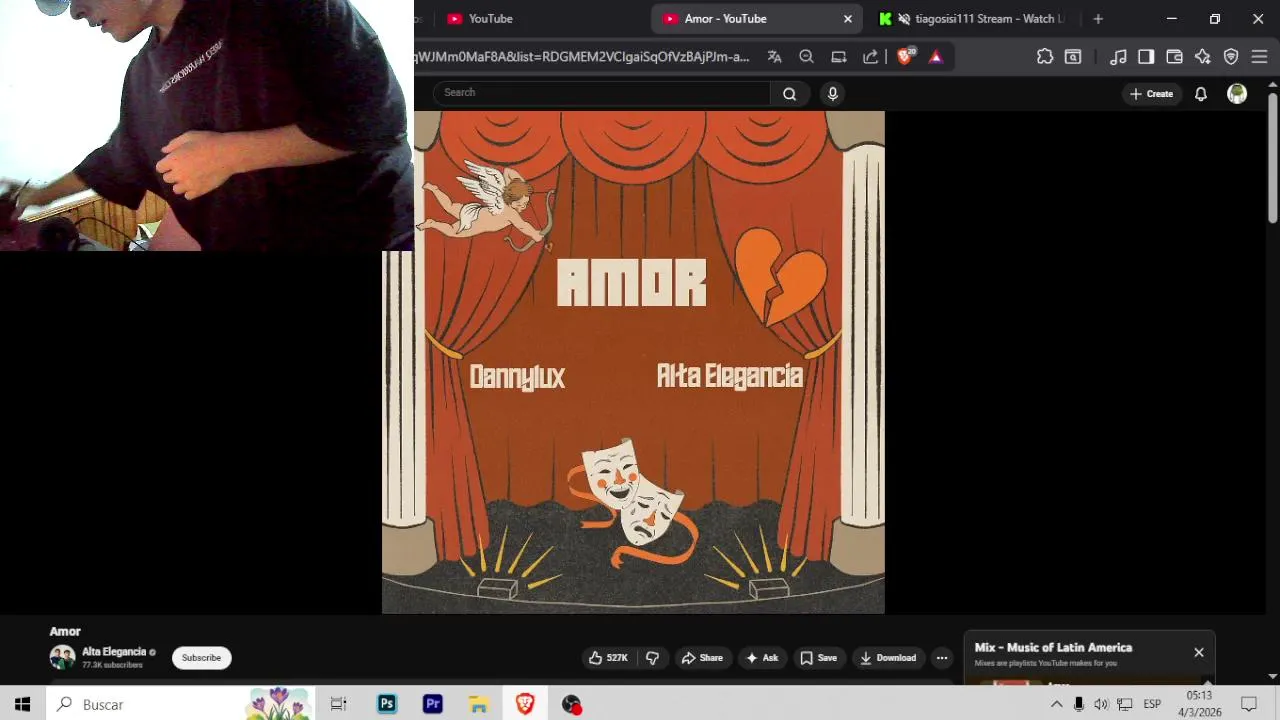
Task: Open the YouTube account avatar menu
Action: (x=1237, y=94)
